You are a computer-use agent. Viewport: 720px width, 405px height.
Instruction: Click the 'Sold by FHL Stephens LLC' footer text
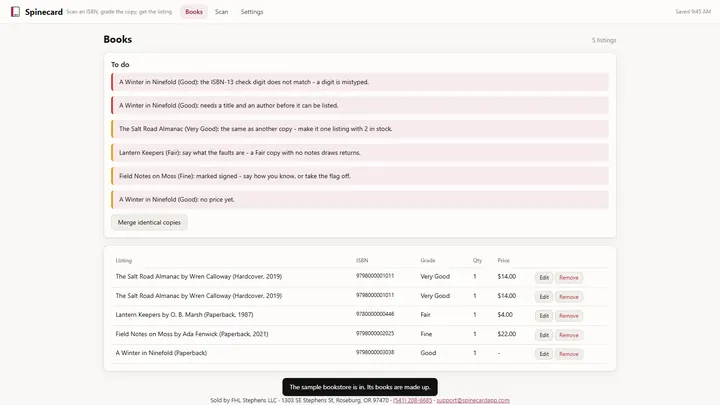point(243,400)
